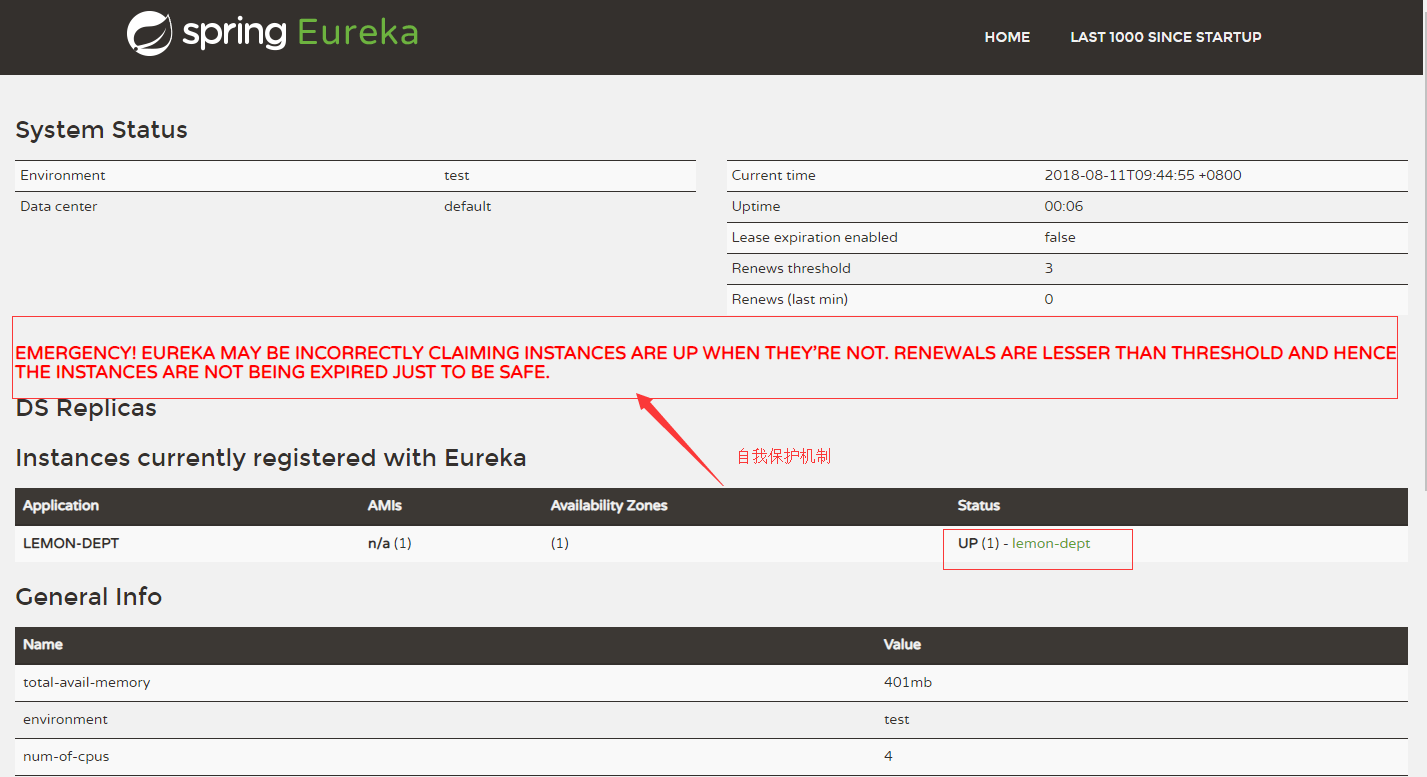Select the Data center label

pyautogui.click(x=59, y=206)
